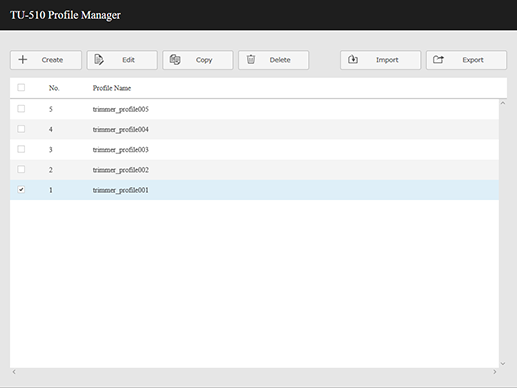Uncheck the trimmer_profile001 checkbox

(21, 190)
